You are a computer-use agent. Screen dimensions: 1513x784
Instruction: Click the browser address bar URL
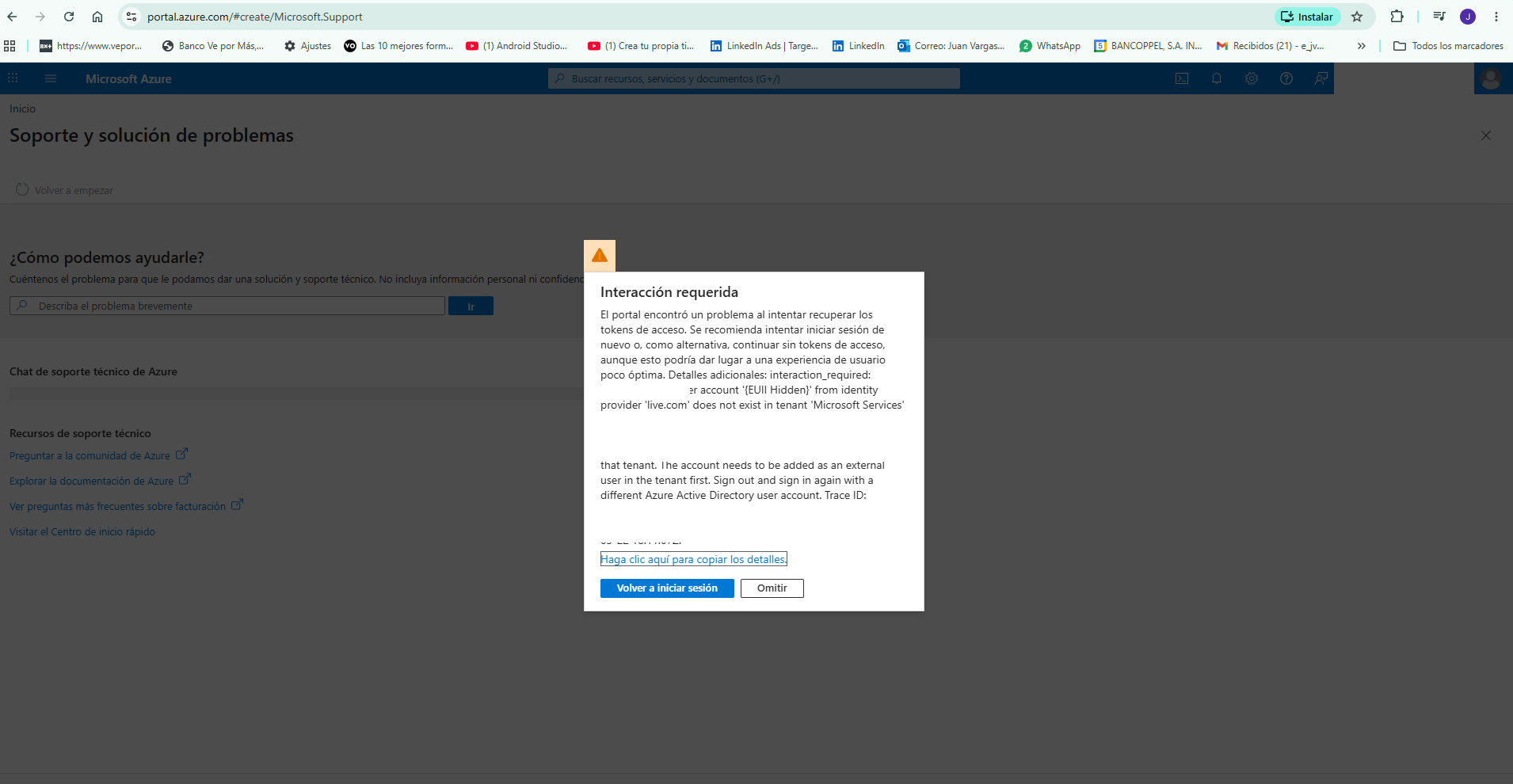255,17
